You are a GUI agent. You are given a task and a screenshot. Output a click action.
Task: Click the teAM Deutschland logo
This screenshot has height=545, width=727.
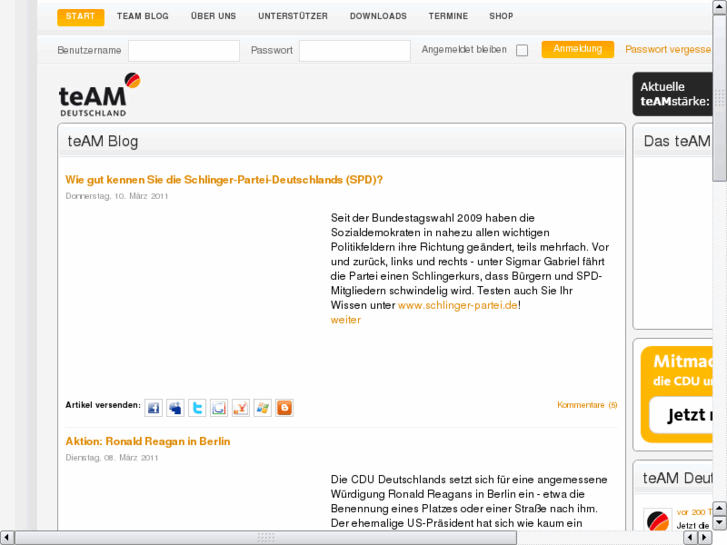99,95
